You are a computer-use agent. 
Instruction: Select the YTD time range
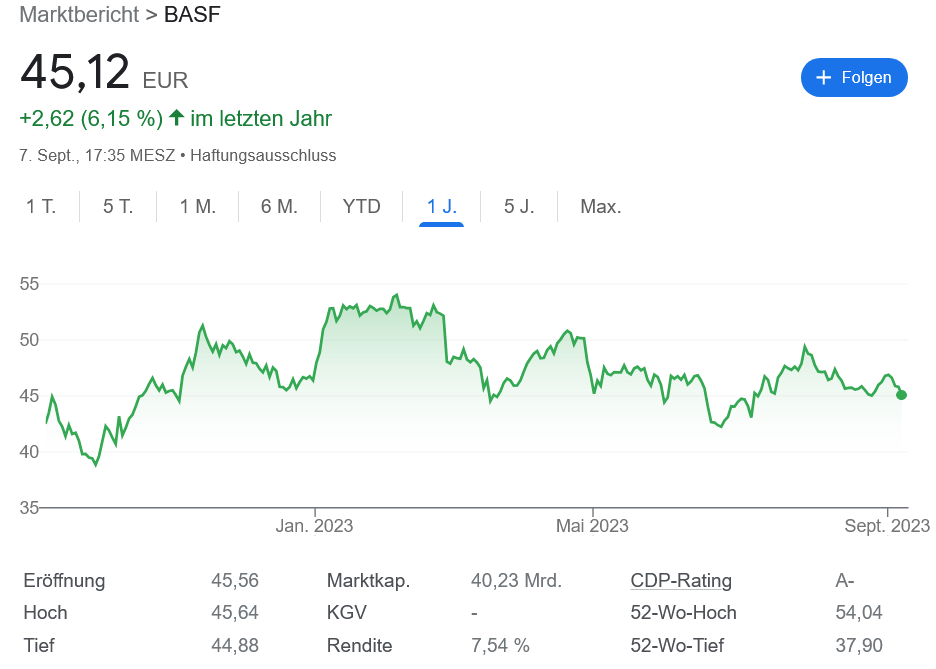[x=361, y=206]
